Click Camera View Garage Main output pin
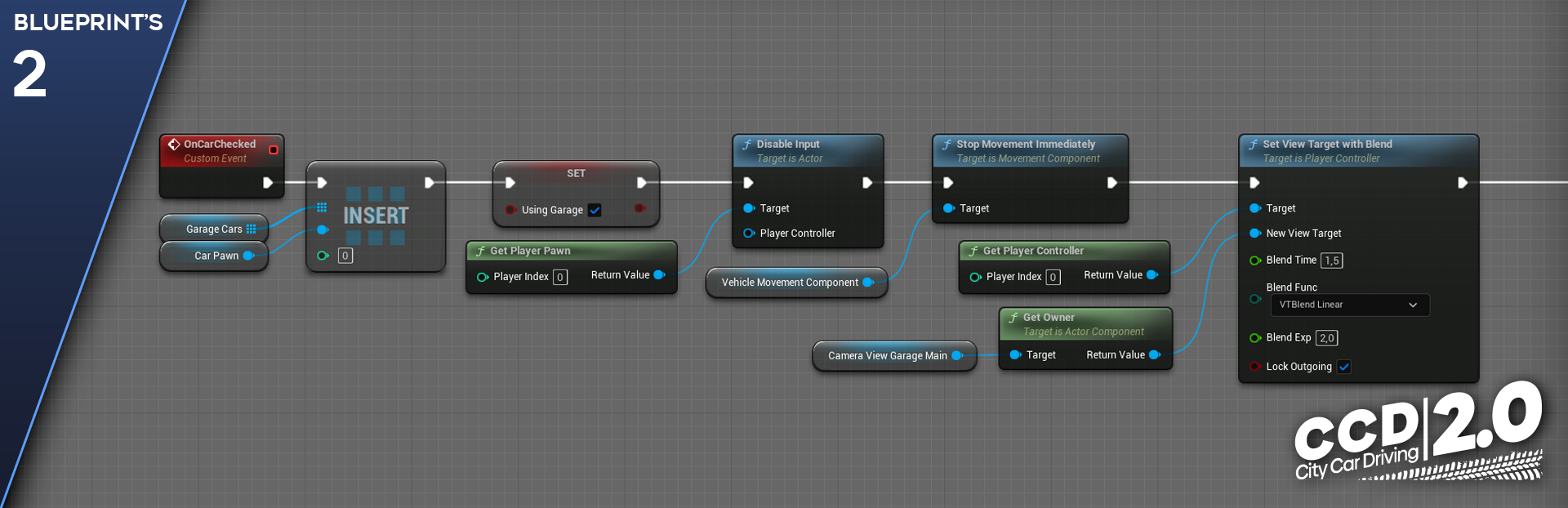 (x=957, y=355)
